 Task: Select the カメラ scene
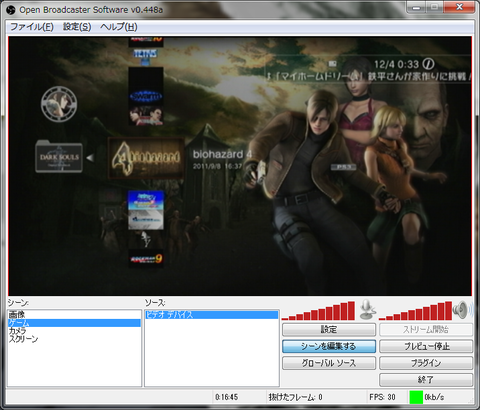coord(74,331)
